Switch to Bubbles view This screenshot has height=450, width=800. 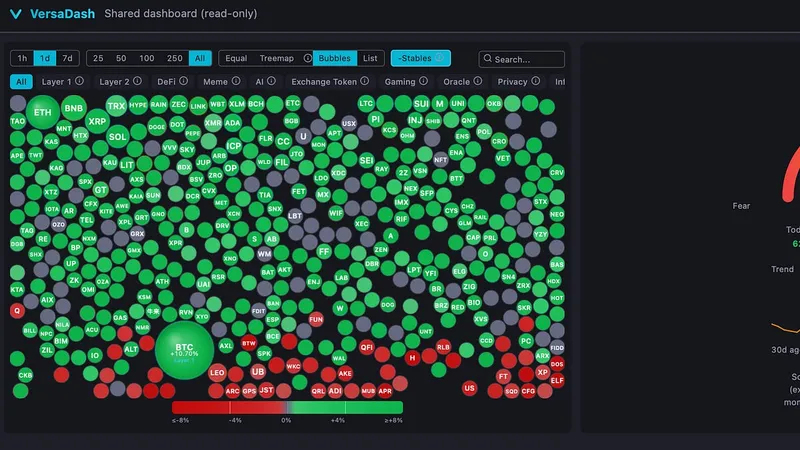[335, 58]
